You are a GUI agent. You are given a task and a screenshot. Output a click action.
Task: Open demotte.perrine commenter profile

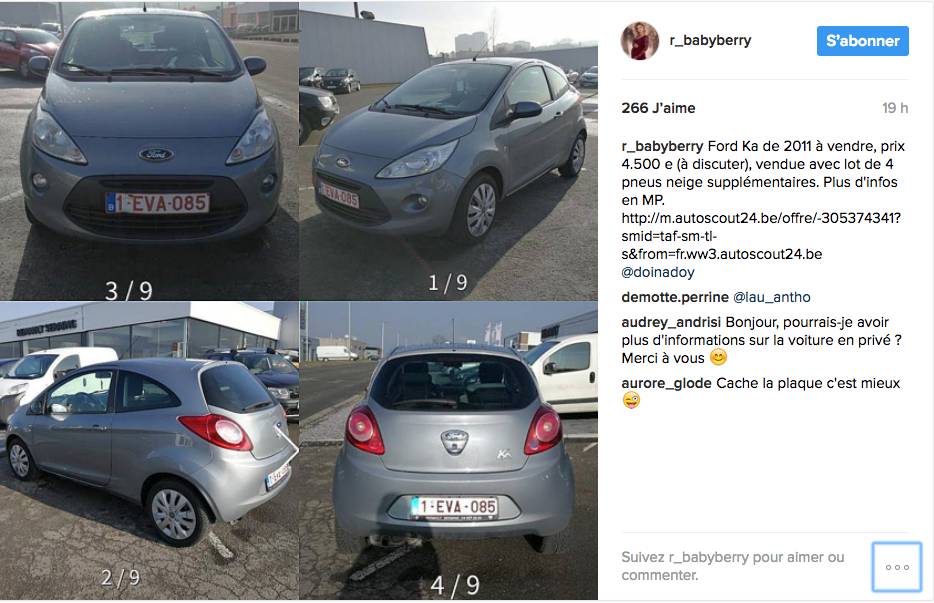675,297
